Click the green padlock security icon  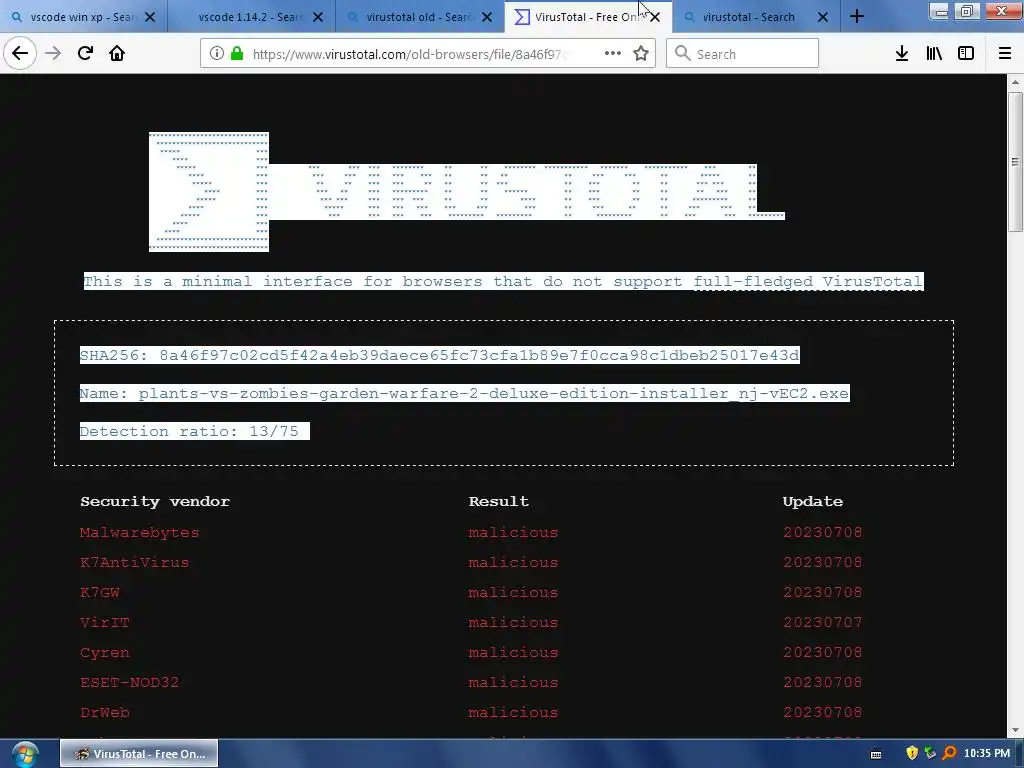click(237, 54)
